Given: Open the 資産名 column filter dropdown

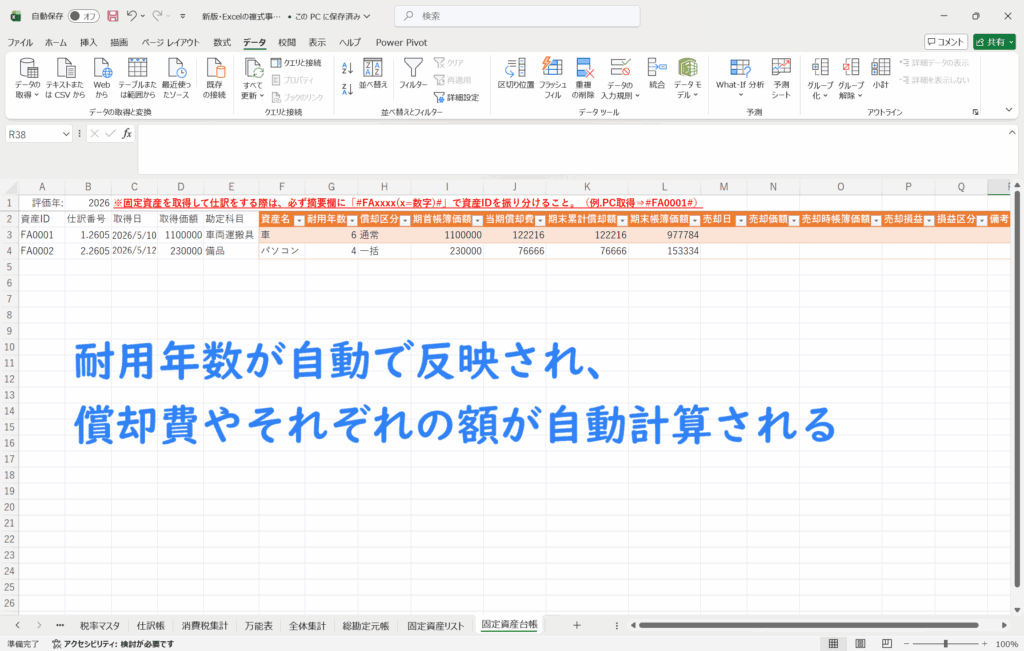Looking at the screenshot, I should pos(297,219).
